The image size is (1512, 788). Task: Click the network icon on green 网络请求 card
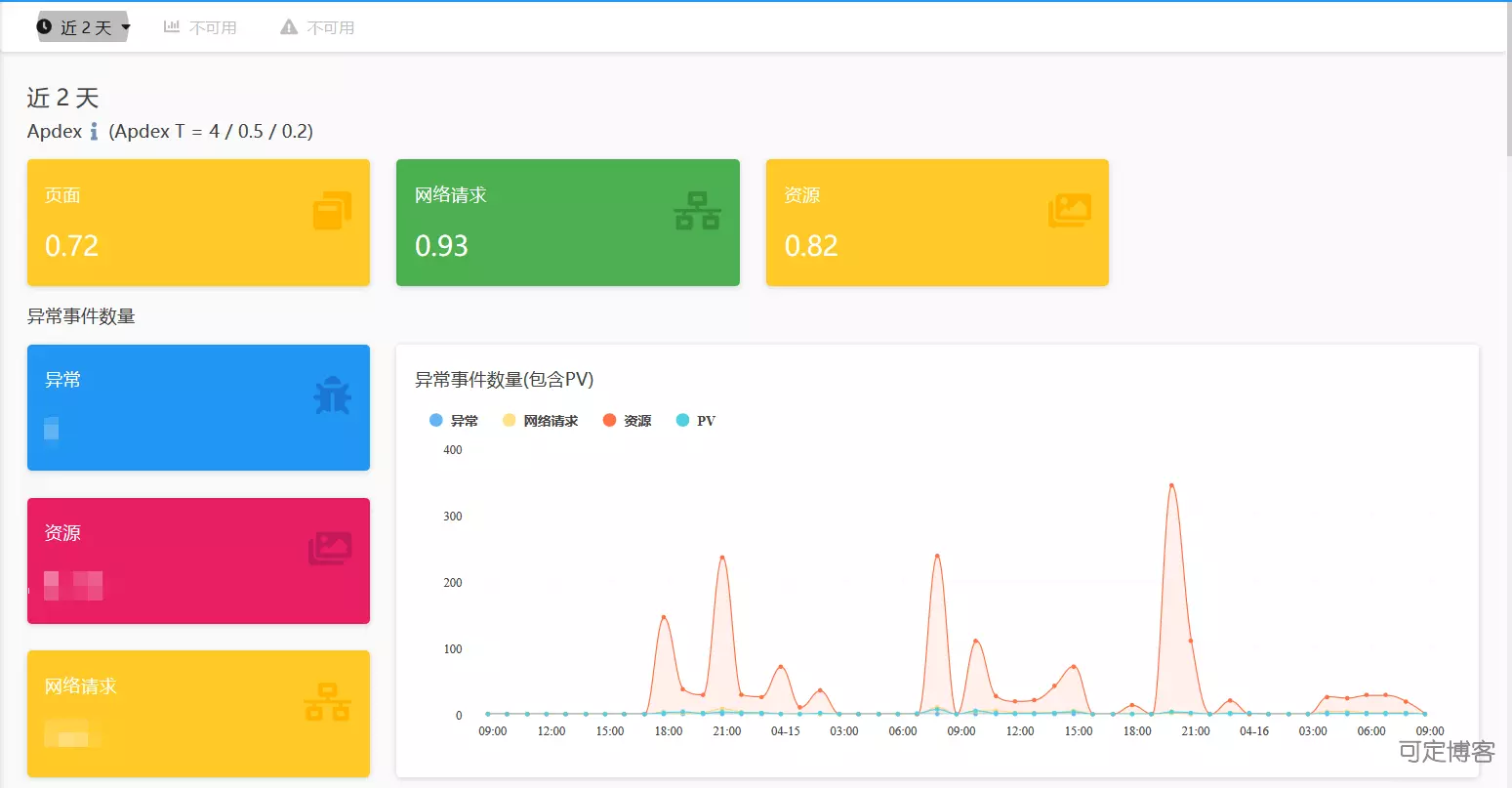[697, 211]
